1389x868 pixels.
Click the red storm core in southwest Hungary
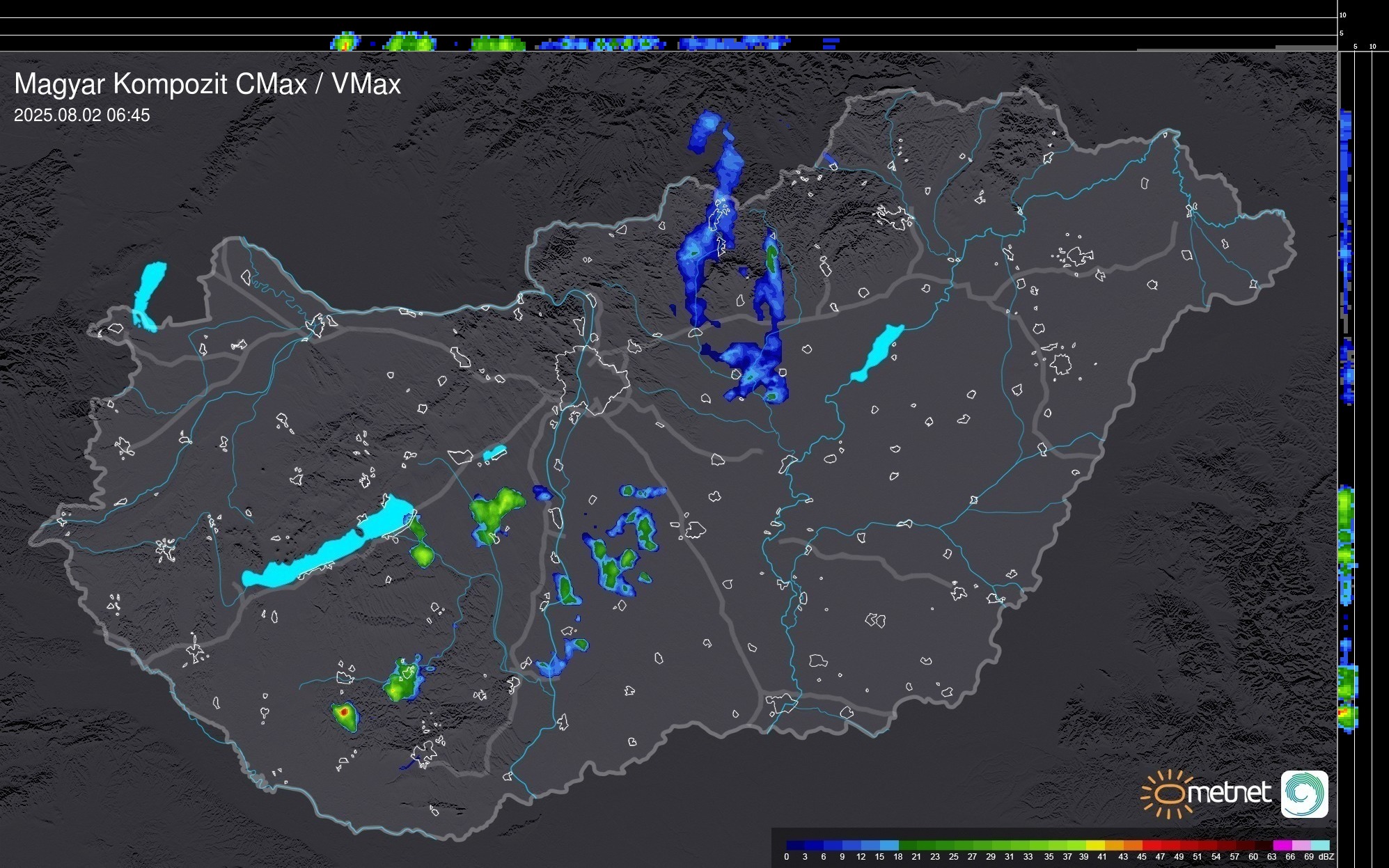(x=343, y=713)
